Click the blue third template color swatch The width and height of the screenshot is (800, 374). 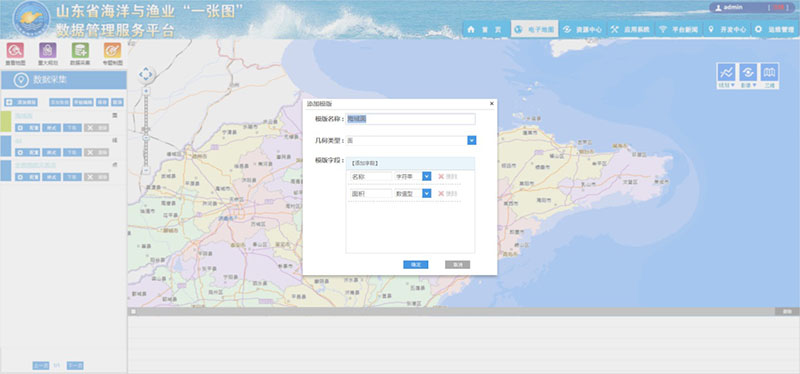(x=6, y=170)
